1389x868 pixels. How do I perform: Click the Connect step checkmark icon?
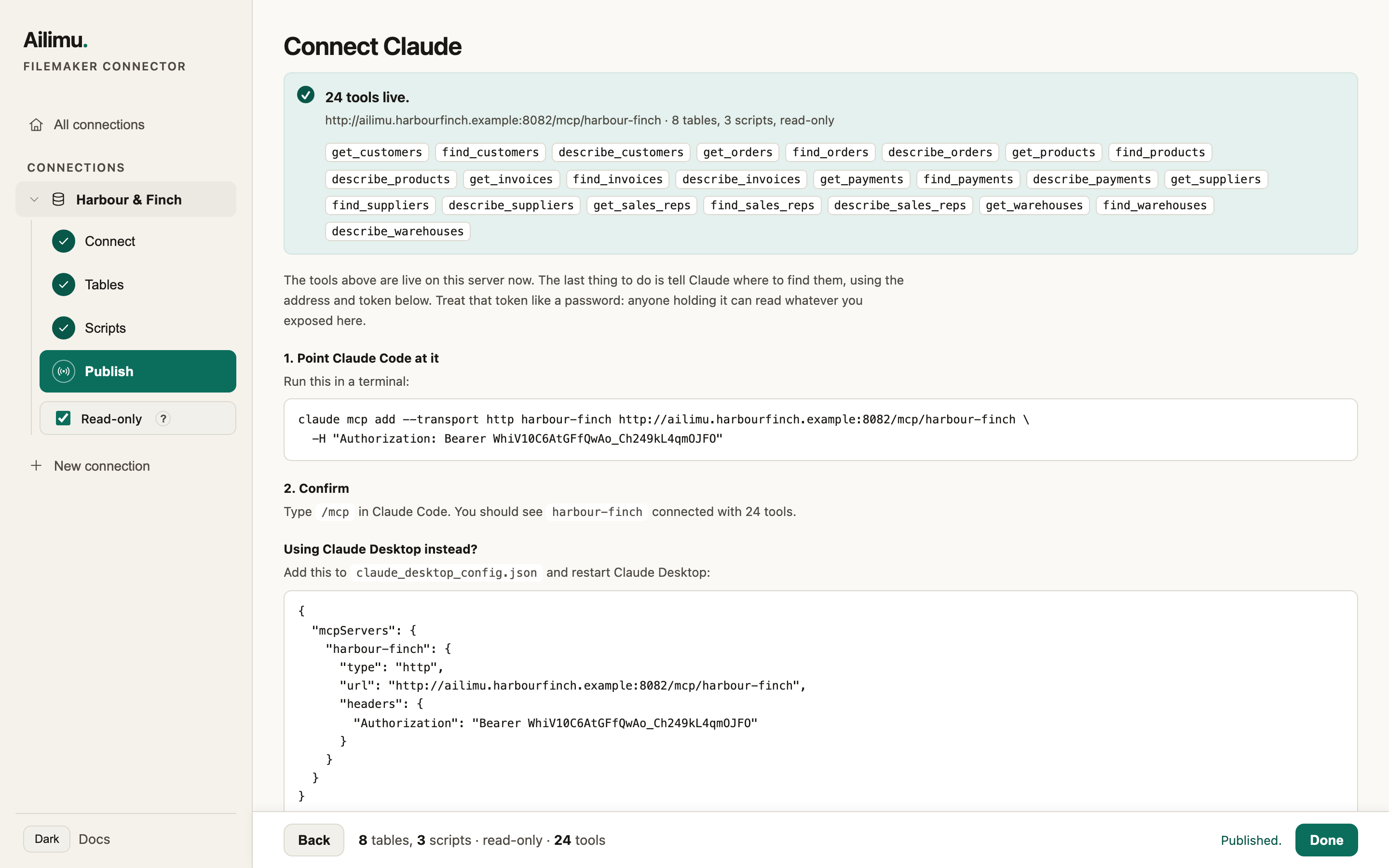[64, 241]
